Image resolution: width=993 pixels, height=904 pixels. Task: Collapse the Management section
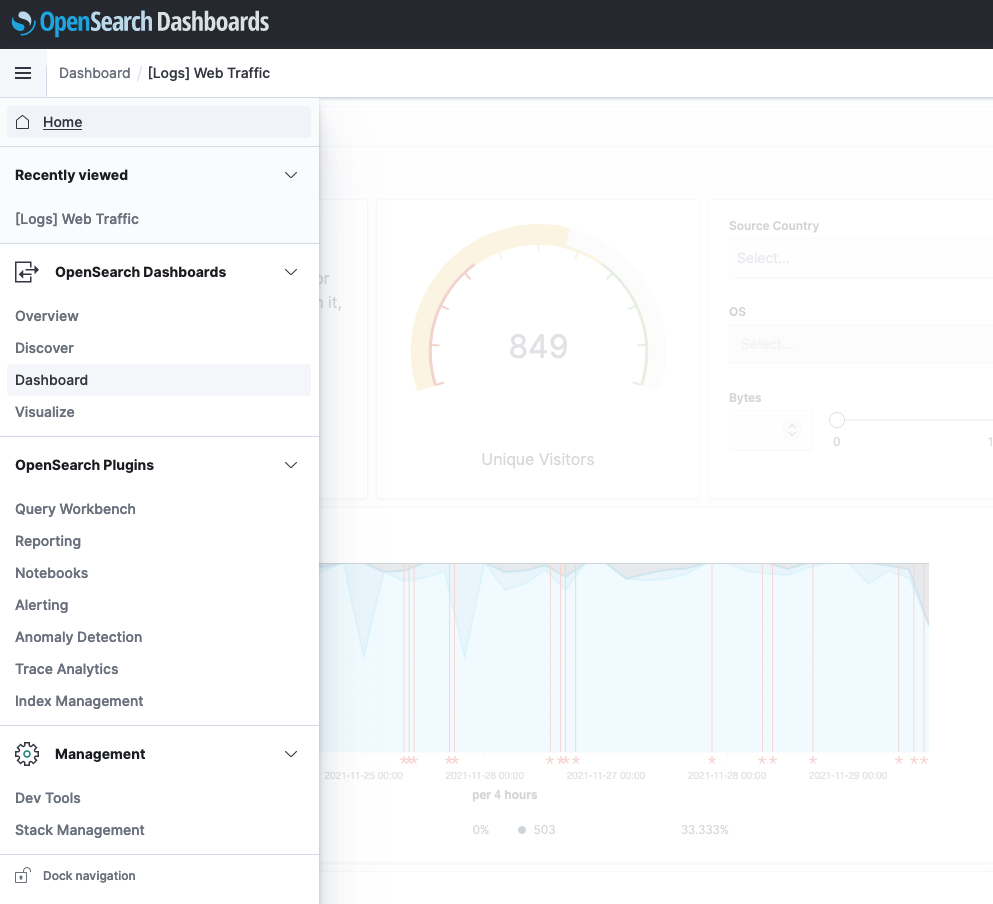(x=291, y=754)
